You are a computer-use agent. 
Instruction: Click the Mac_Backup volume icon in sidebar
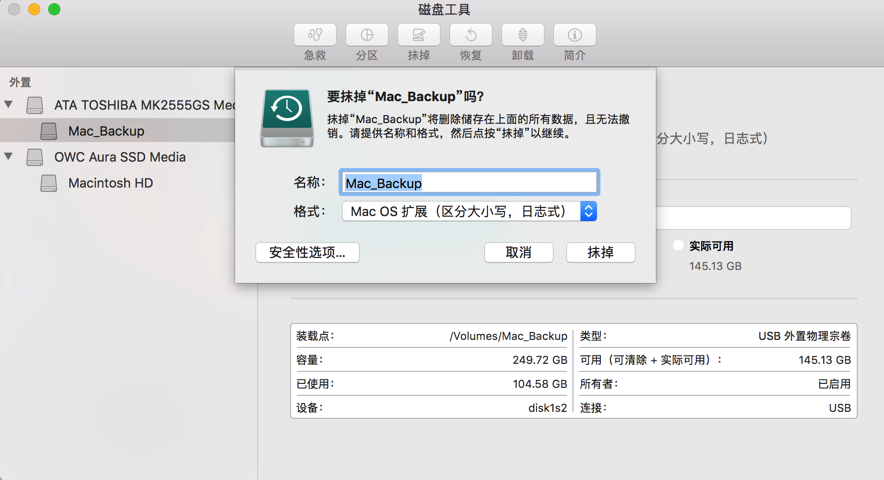click(48, 131)
